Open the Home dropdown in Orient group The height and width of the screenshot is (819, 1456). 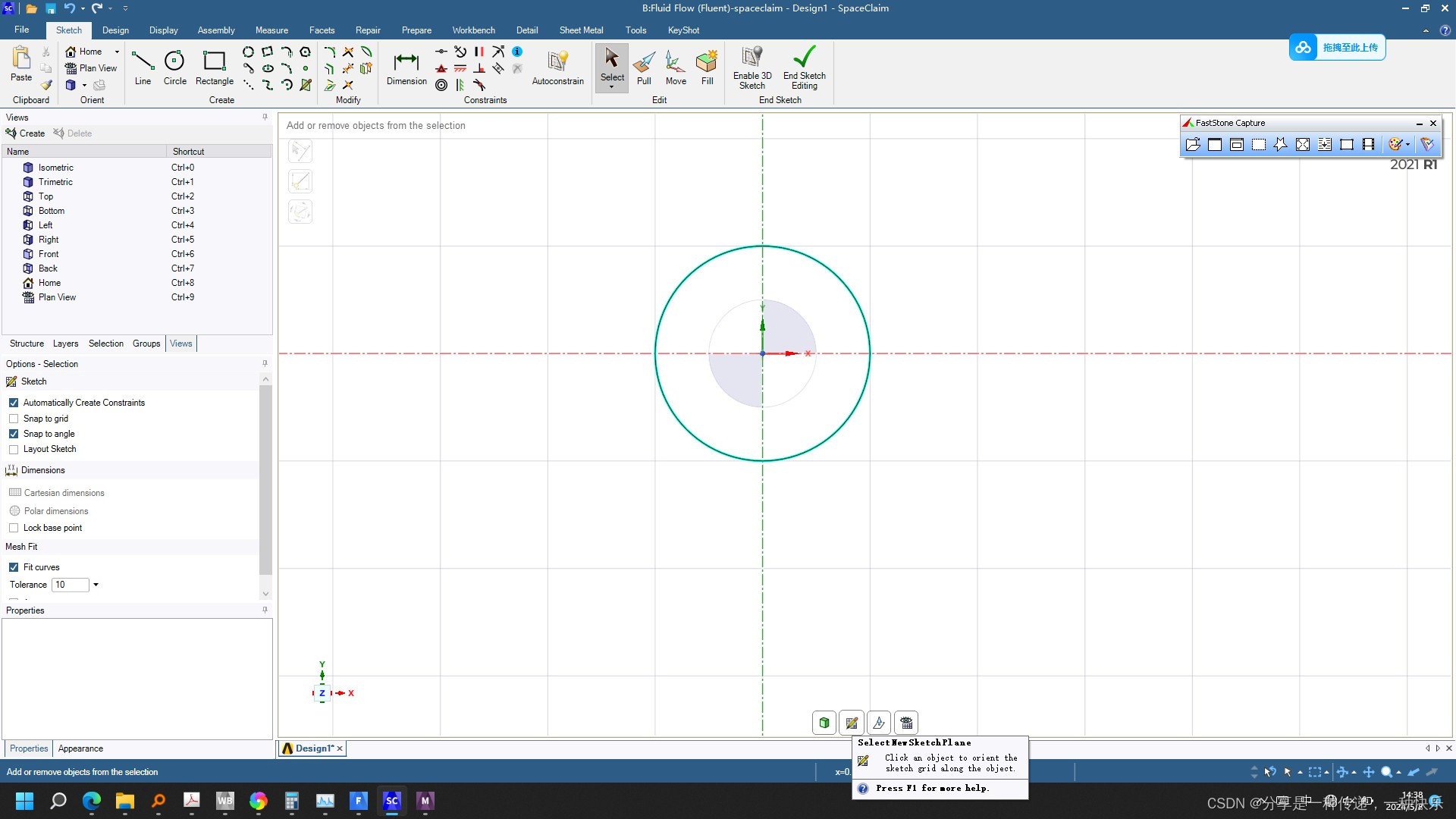[x=116, y=51]
